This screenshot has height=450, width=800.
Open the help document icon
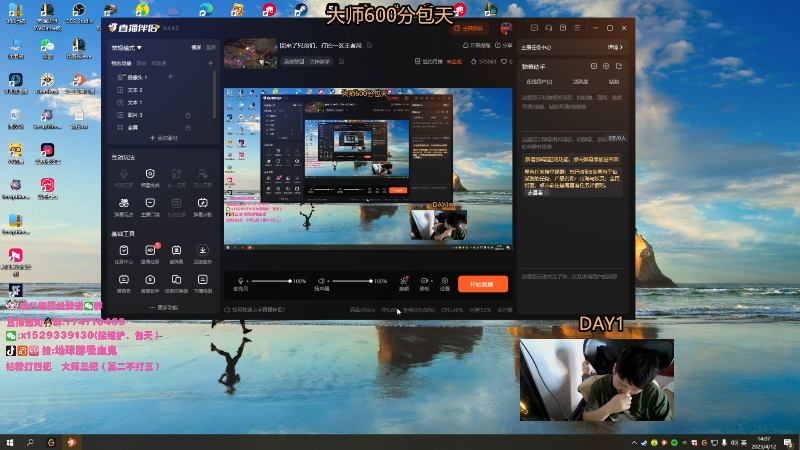(563, 28)
